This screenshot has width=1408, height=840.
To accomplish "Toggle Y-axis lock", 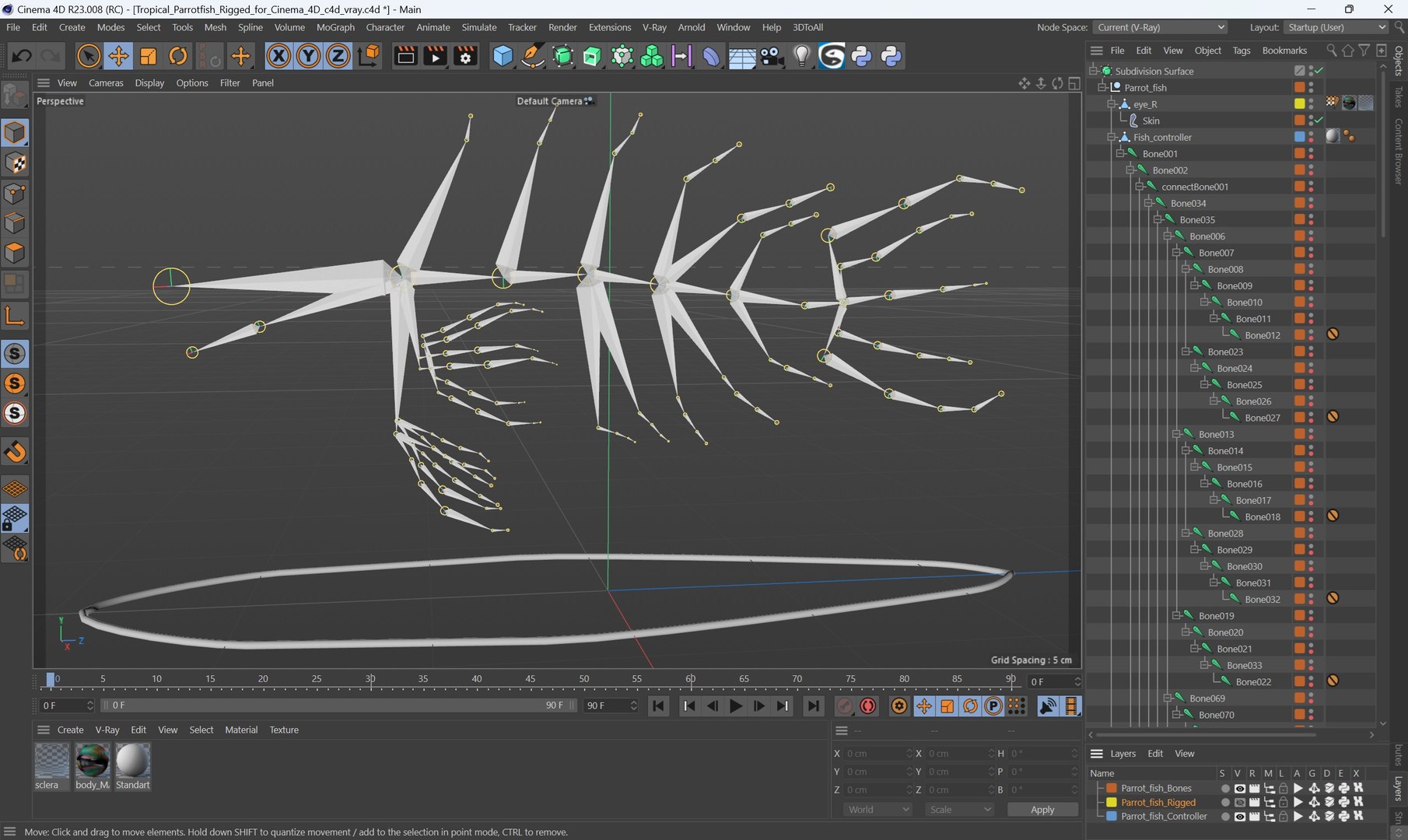I will (x=308, y=56).
